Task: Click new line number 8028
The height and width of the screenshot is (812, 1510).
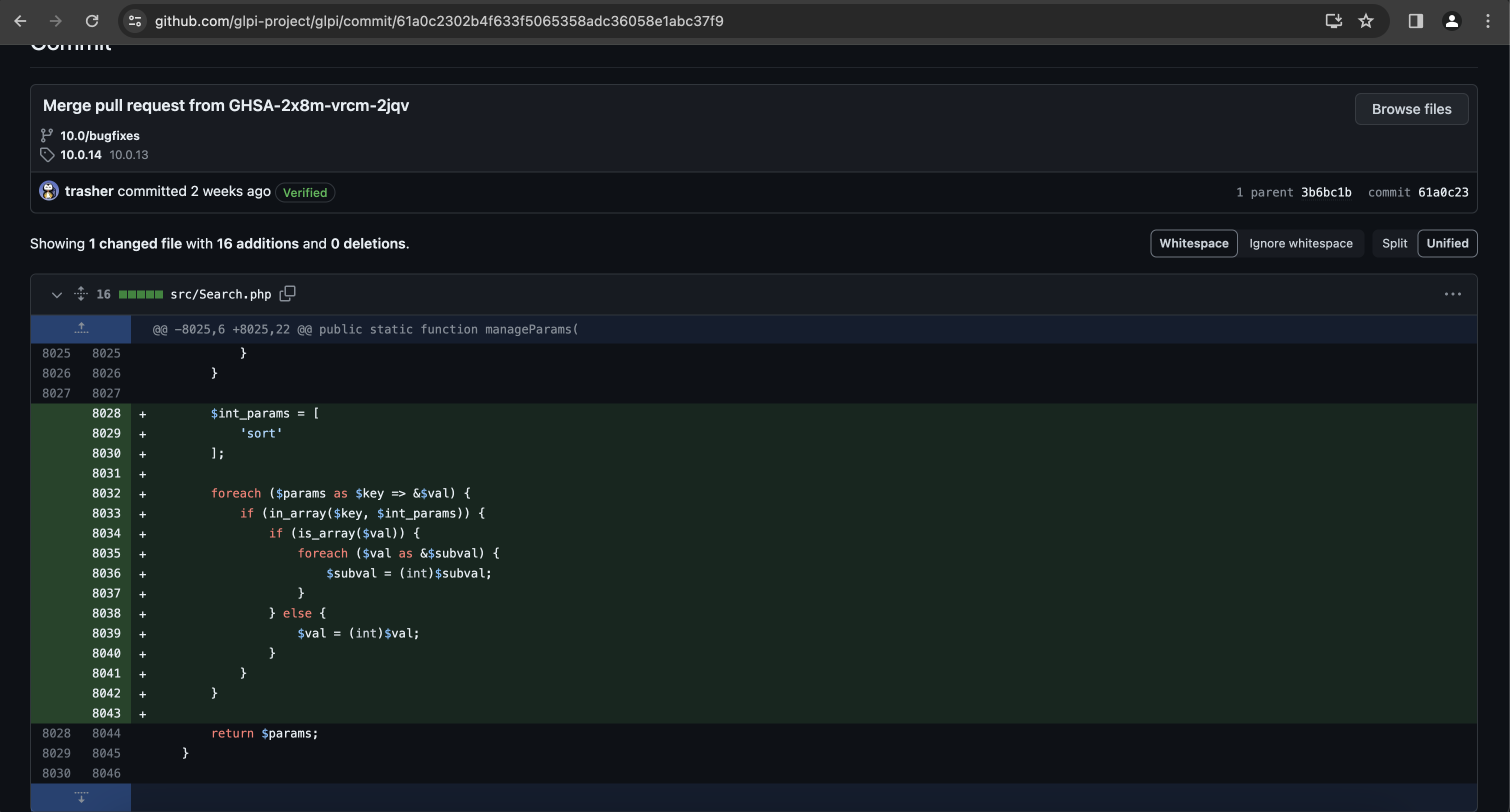Action: [x=106, y=413]
